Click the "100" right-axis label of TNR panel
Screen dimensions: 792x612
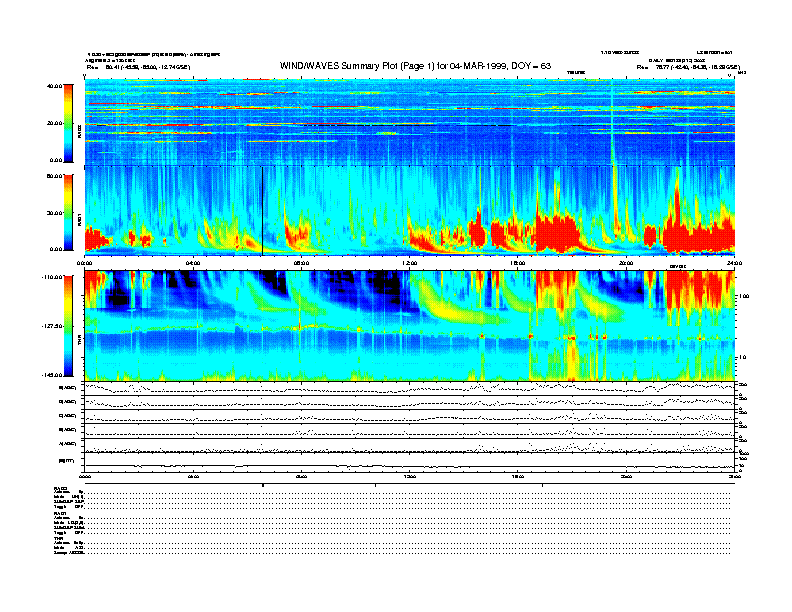point(744,296)
